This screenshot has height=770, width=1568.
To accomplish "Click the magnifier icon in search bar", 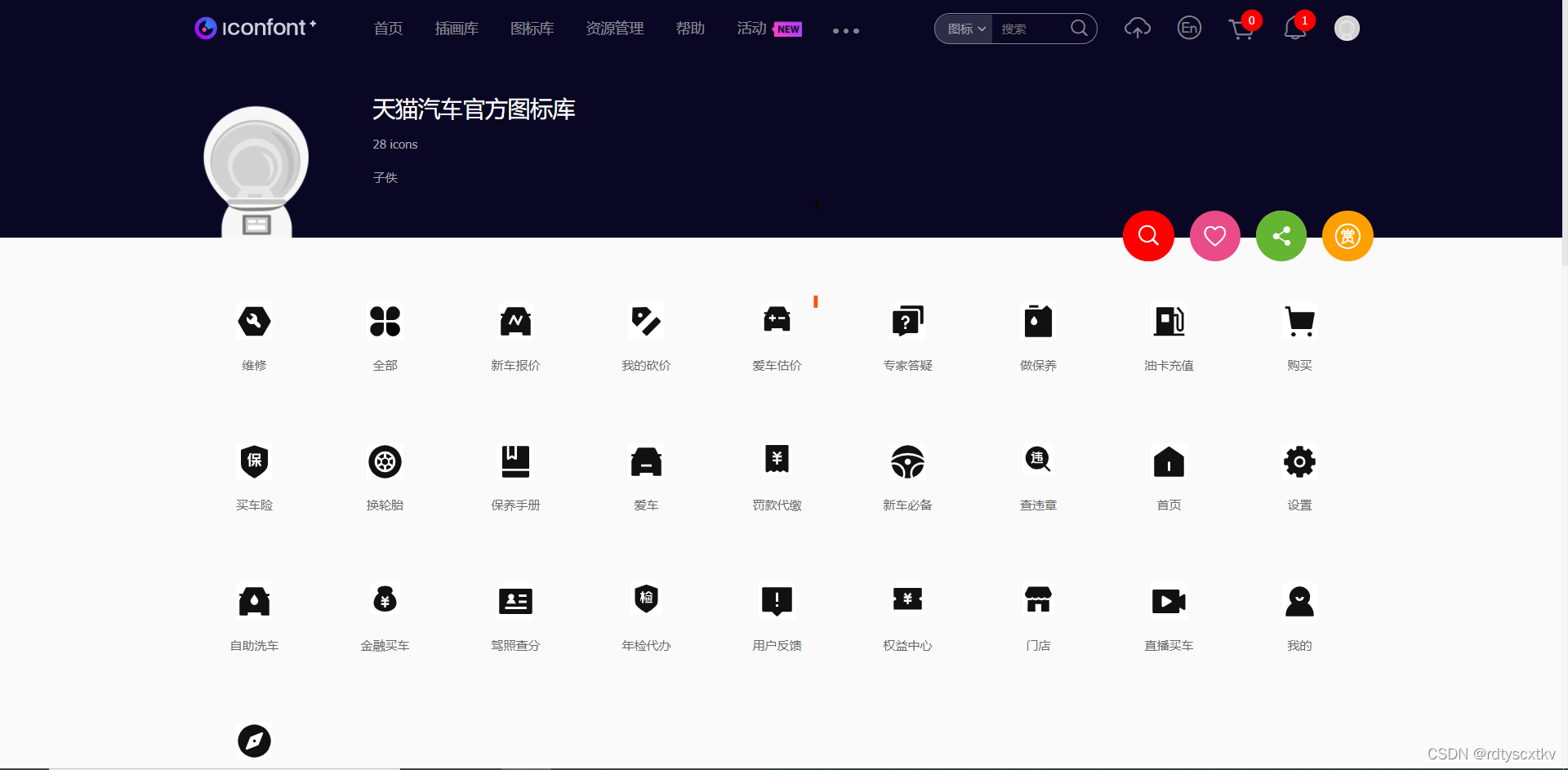I will [x=1079, y=29].
